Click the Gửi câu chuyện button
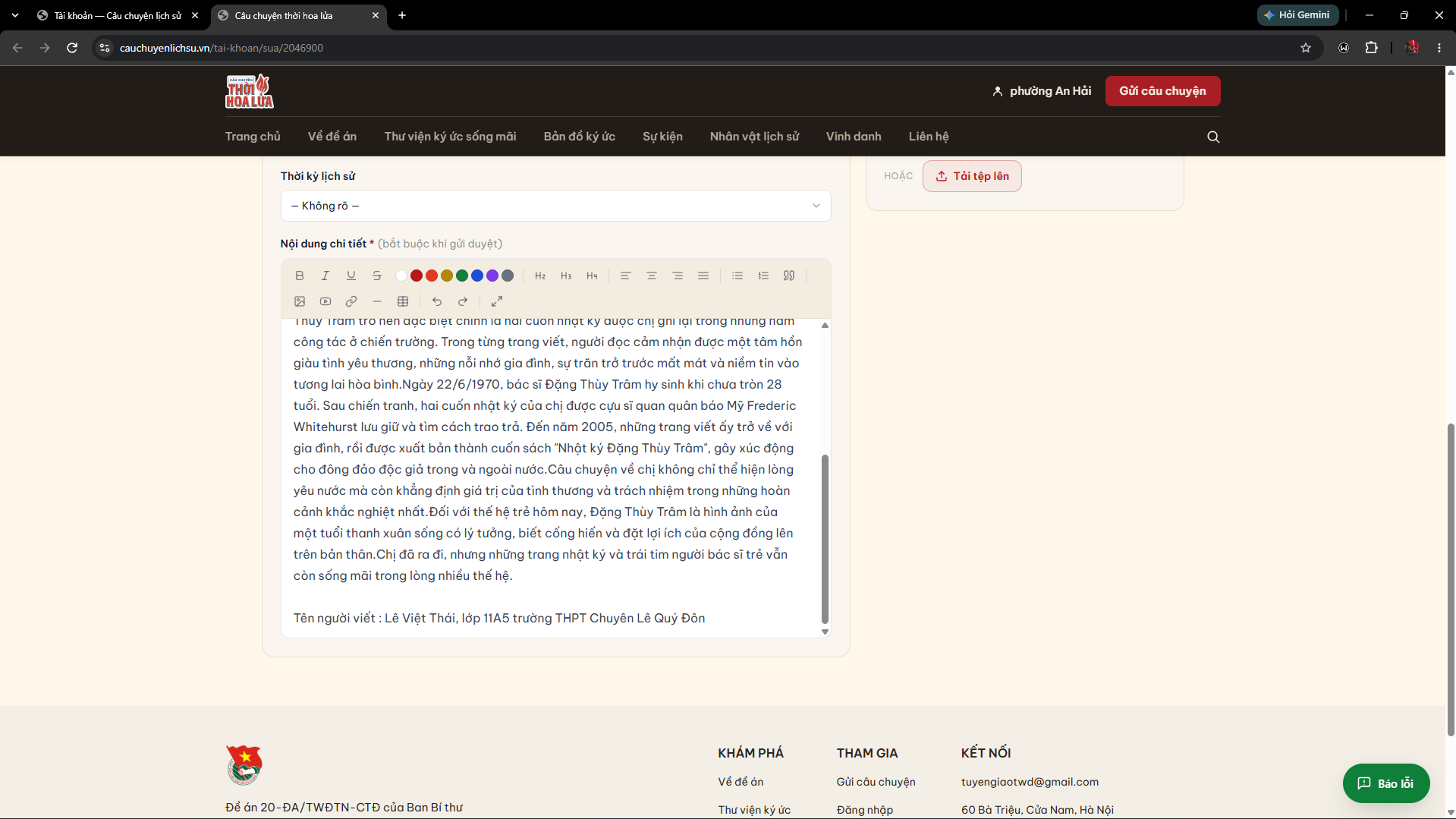 (x=1162, y=91)
